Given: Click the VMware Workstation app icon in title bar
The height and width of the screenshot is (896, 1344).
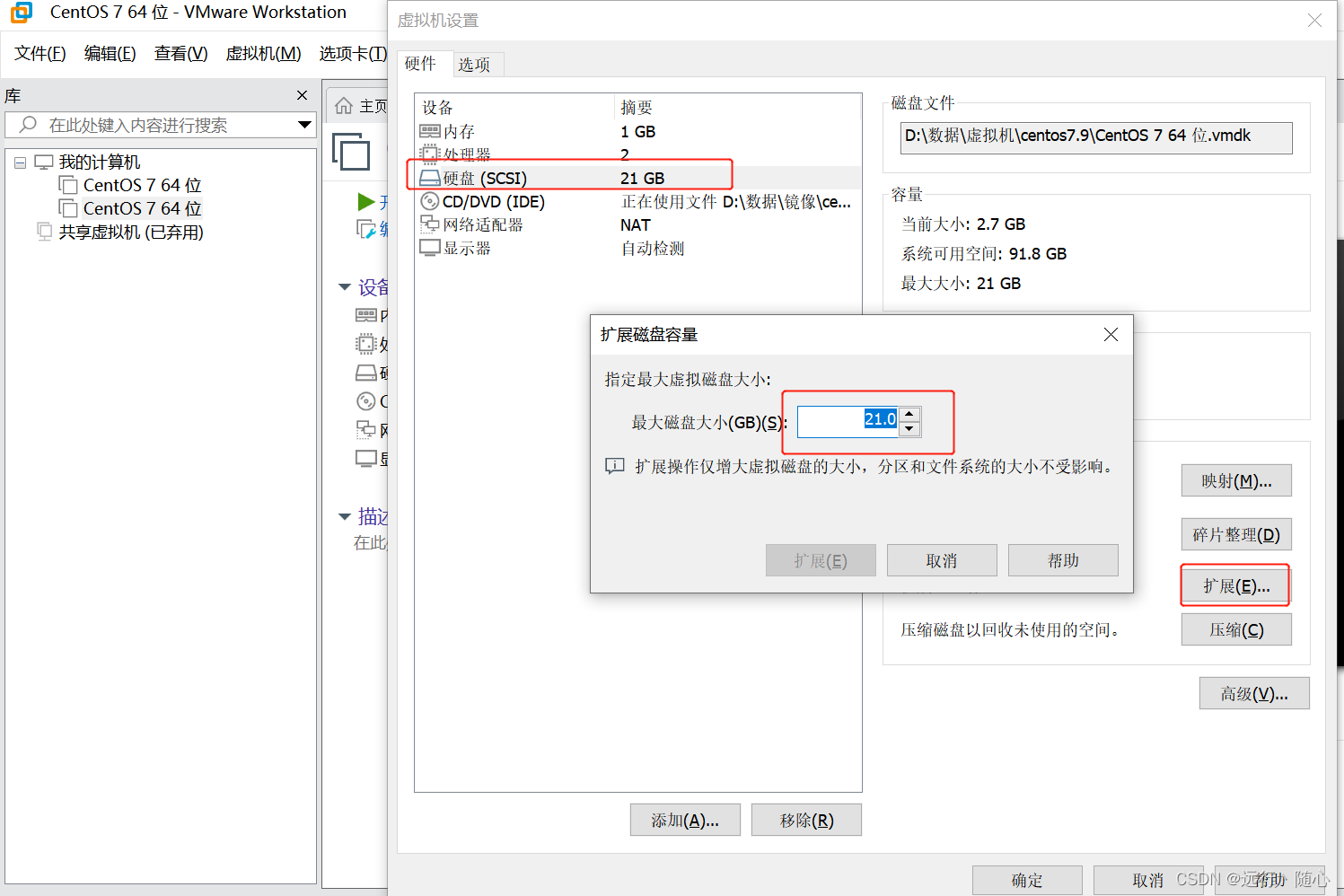Looking at the screenshot, I should click(x=21, y=13).
